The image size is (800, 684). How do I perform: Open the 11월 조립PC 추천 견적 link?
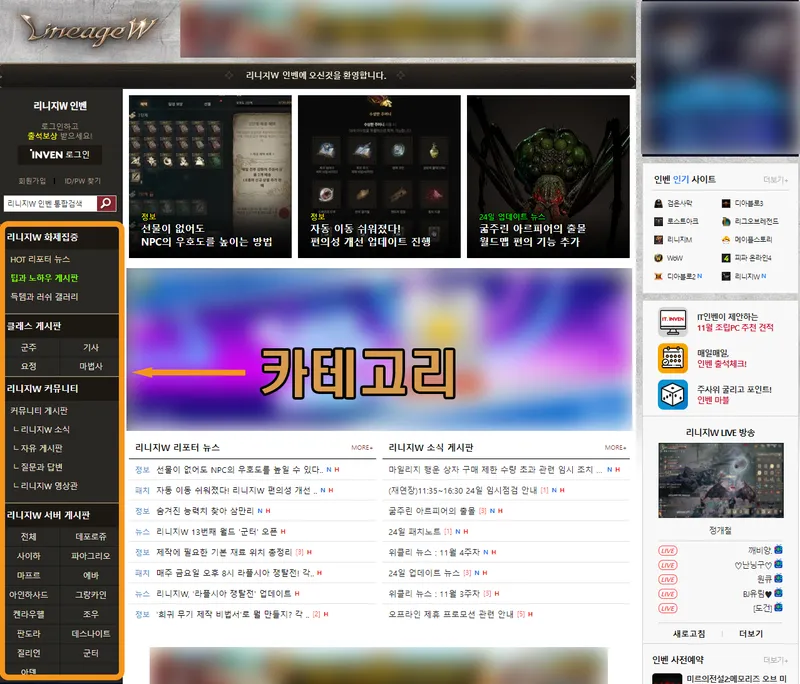735,327
